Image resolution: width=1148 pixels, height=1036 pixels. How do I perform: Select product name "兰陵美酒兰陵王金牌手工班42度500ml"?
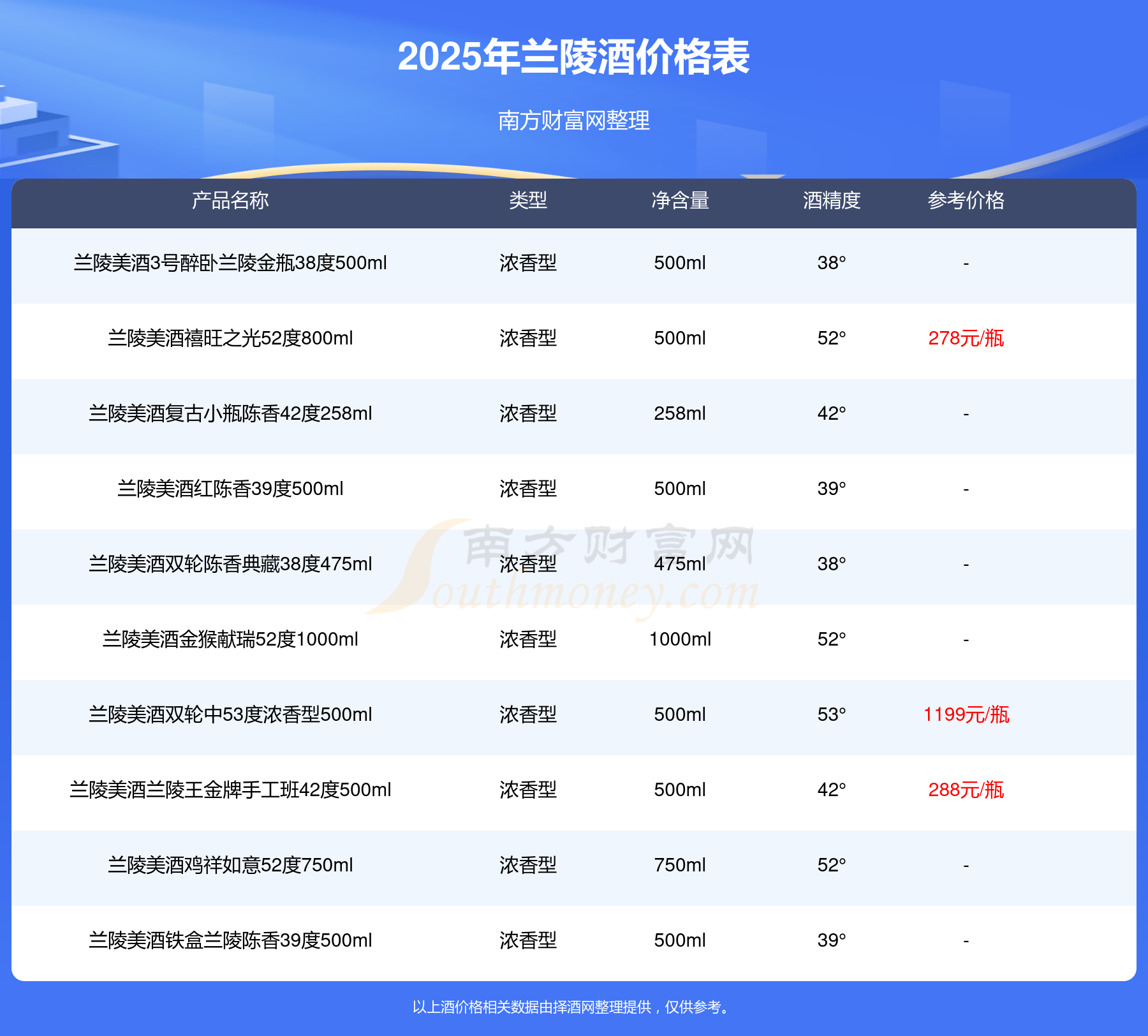click(230, 790)
